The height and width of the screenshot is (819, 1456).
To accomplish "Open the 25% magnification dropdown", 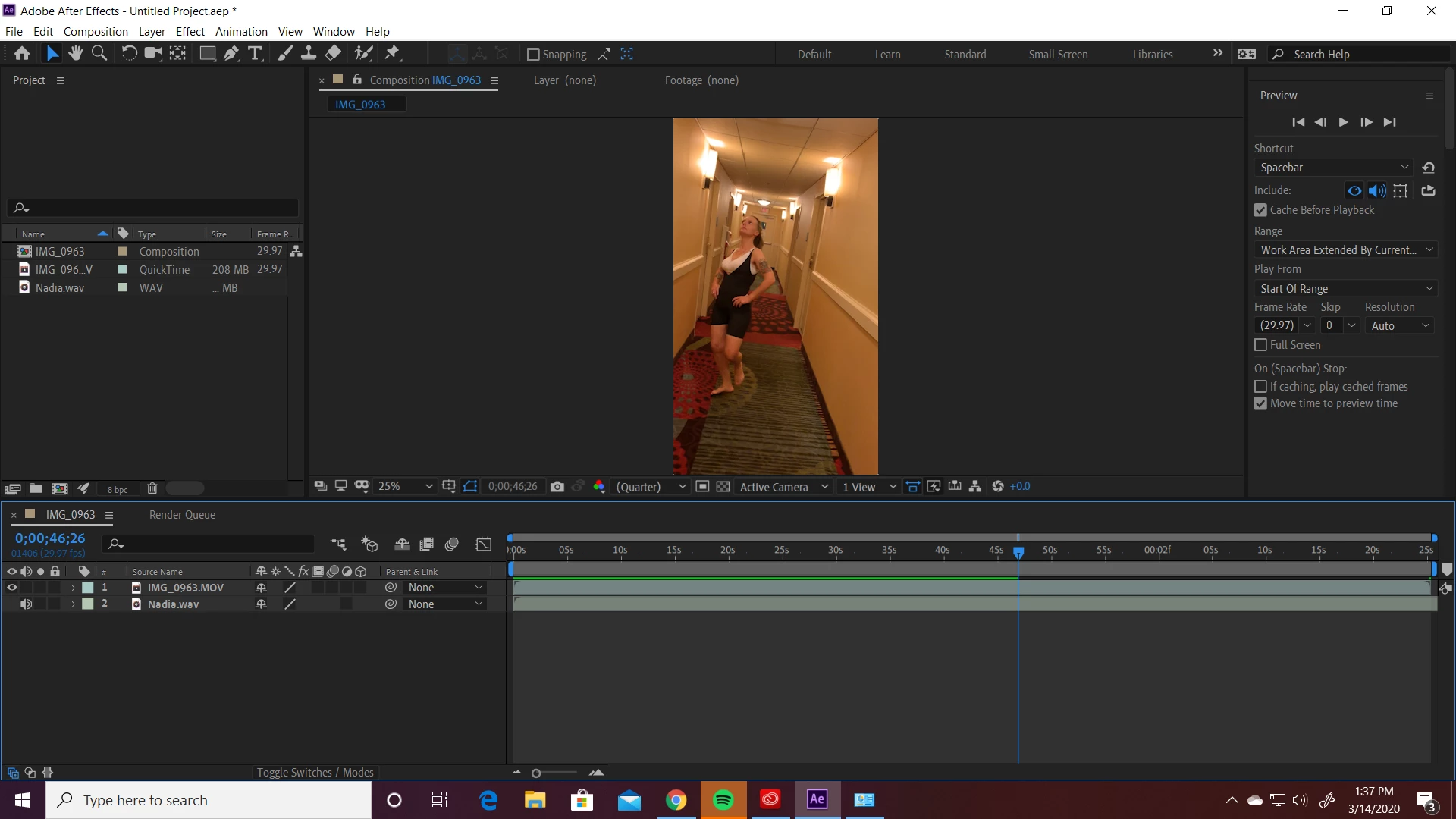I will pyautogui.click(x=406, y=487).
